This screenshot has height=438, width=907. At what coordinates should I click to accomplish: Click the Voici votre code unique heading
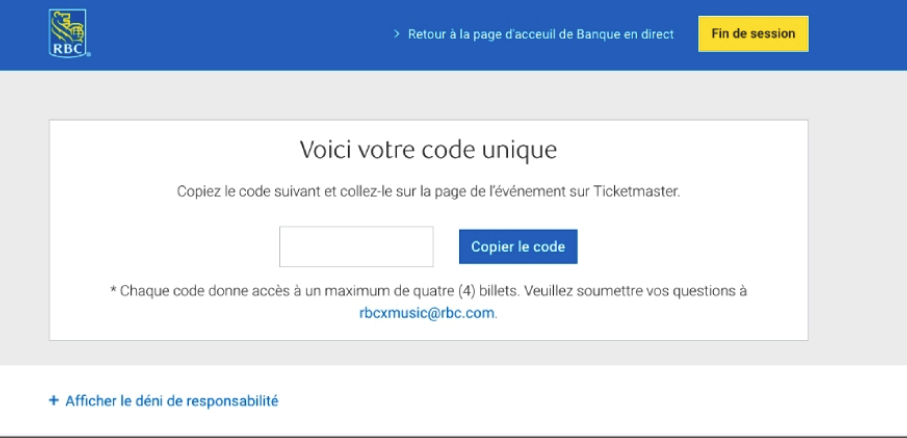(x=428, y=150)
